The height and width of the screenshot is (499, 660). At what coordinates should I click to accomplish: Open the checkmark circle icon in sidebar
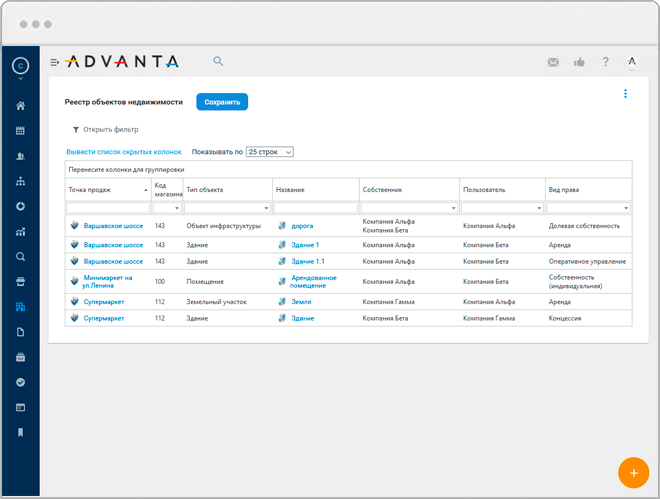tap(20, 382)
